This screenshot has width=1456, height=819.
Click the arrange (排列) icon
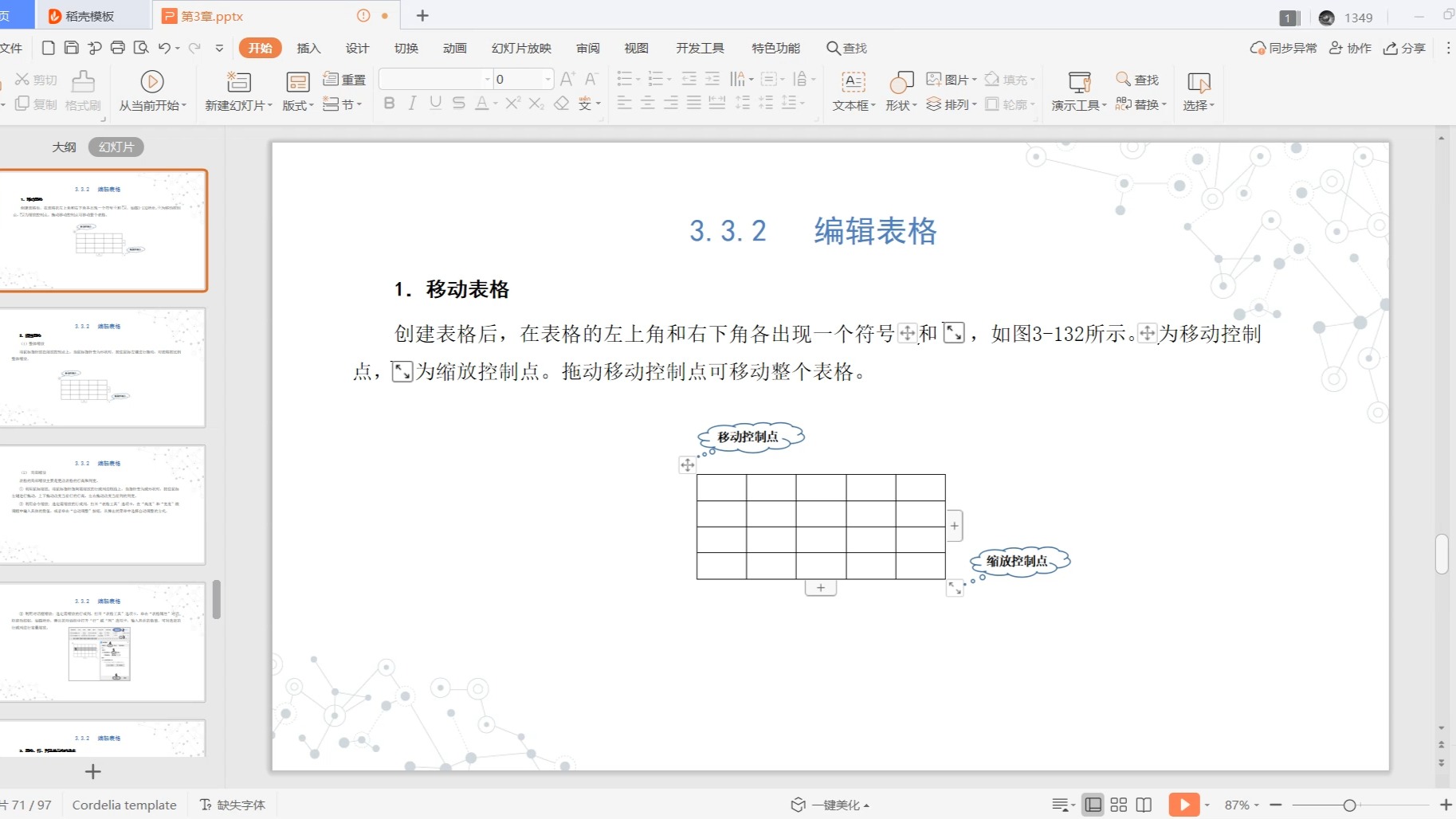953,104
